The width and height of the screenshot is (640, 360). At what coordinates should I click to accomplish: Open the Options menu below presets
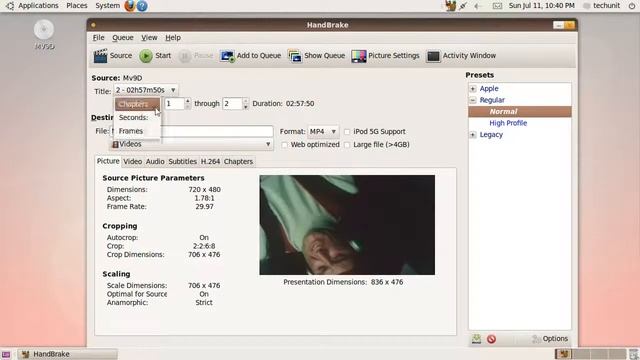[x=550, y=339]
